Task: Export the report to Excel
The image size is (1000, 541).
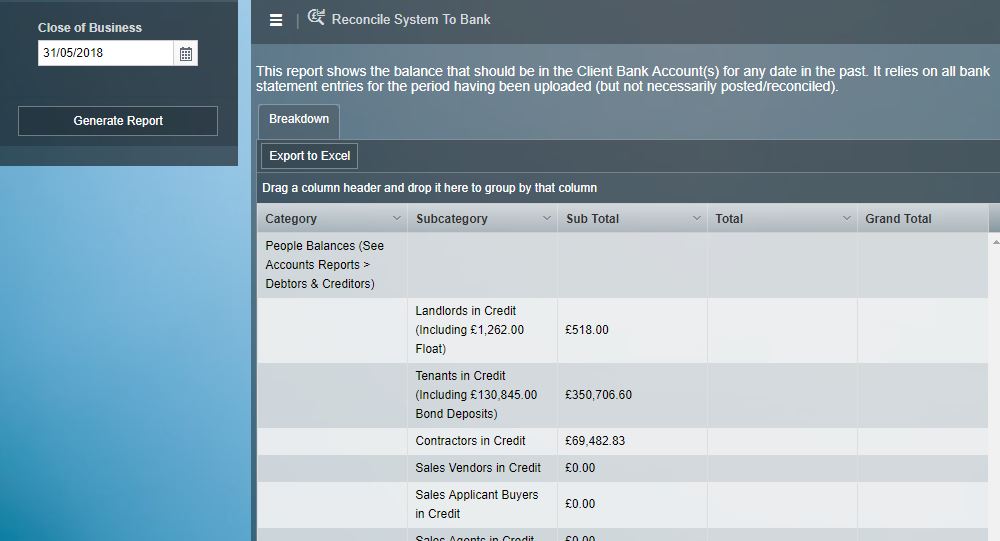Action: click(x=309, y=156)
